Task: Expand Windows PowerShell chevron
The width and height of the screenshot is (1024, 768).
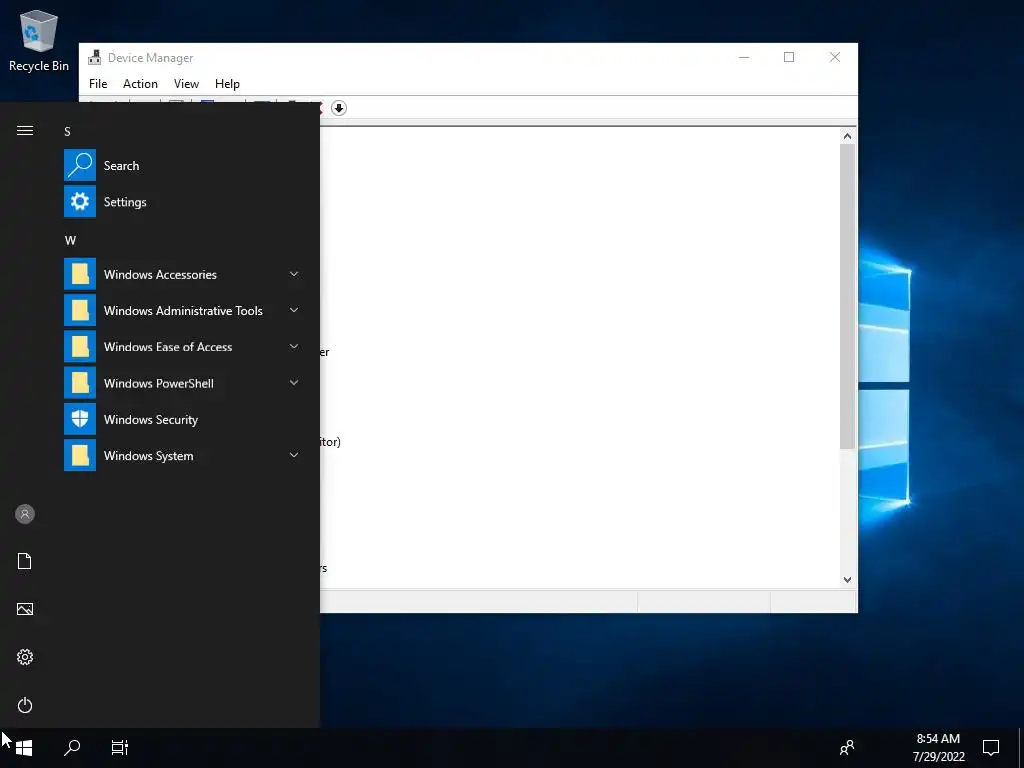Action: (x=294, y=383)
